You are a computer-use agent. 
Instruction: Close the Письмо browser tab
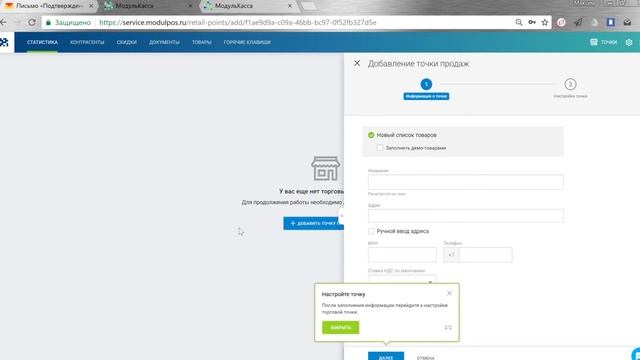tap(91, 6)
